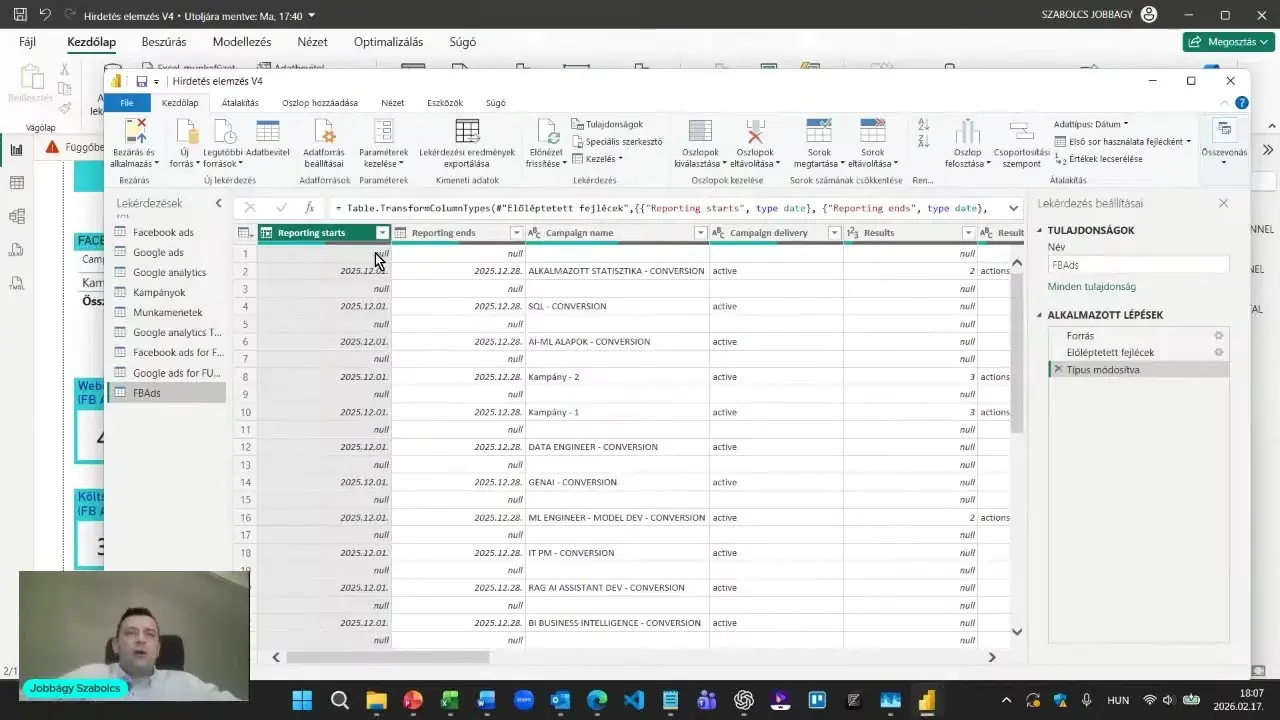This screenshot has width=1280, height=720.
Task: Open gear settings for Előléptetett fejlécek step
Action: tap(1218, 352)
